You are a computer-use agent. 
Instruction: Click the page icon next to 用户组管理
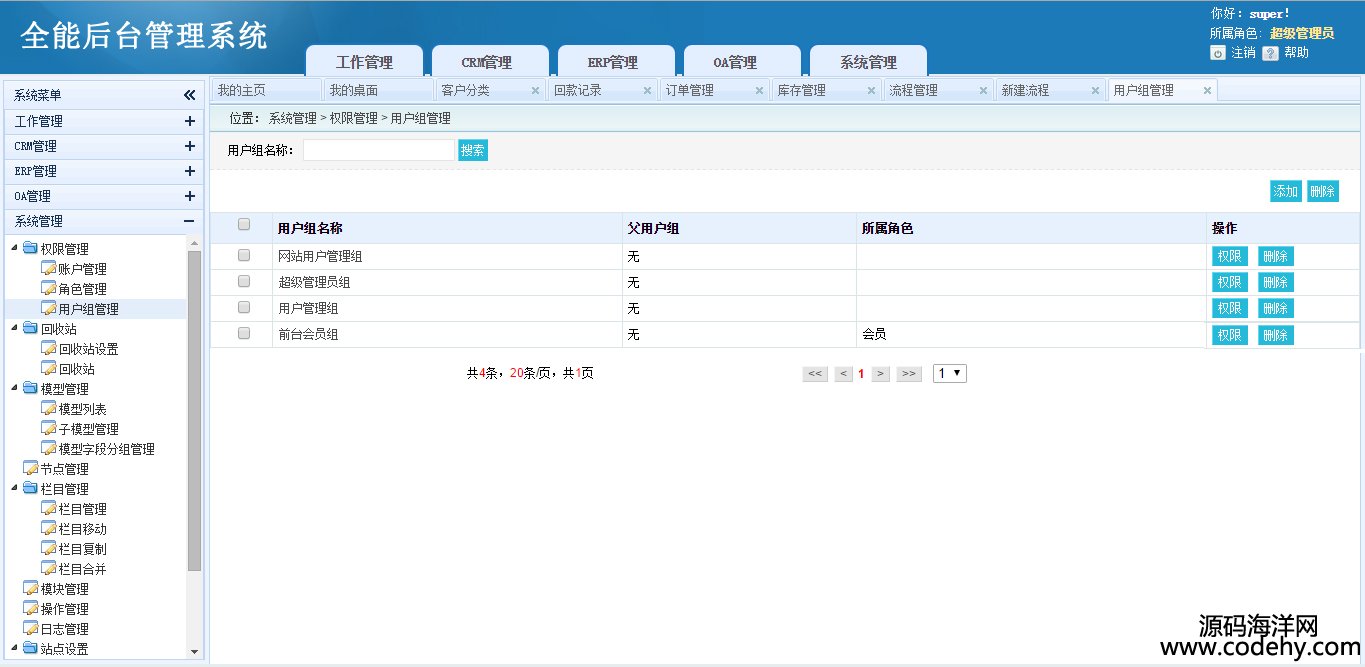pos(48,308)
